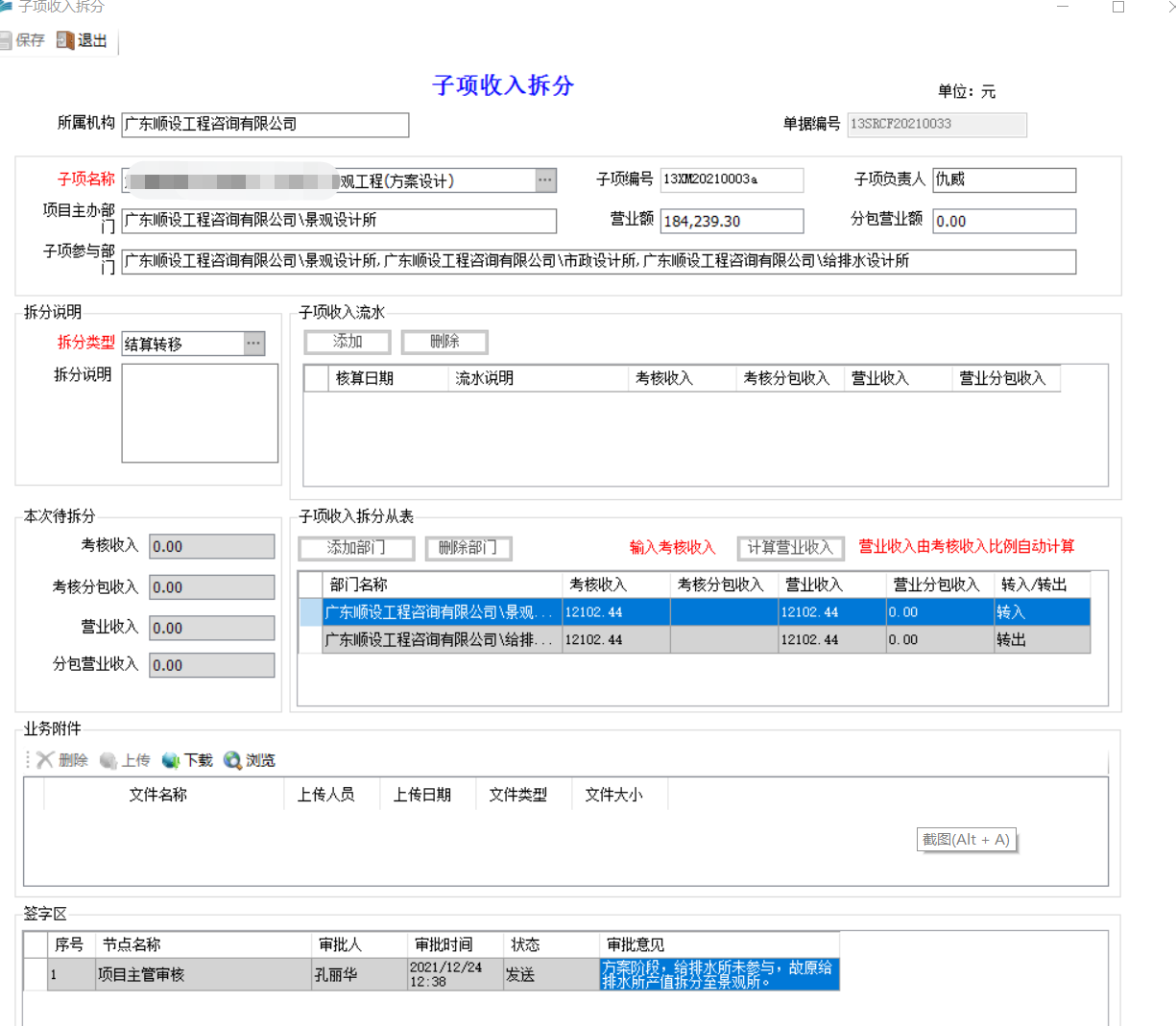Click the 计算营业收入 button
This screenshot has height=1026, width=1176.
[x=790, y=548]
